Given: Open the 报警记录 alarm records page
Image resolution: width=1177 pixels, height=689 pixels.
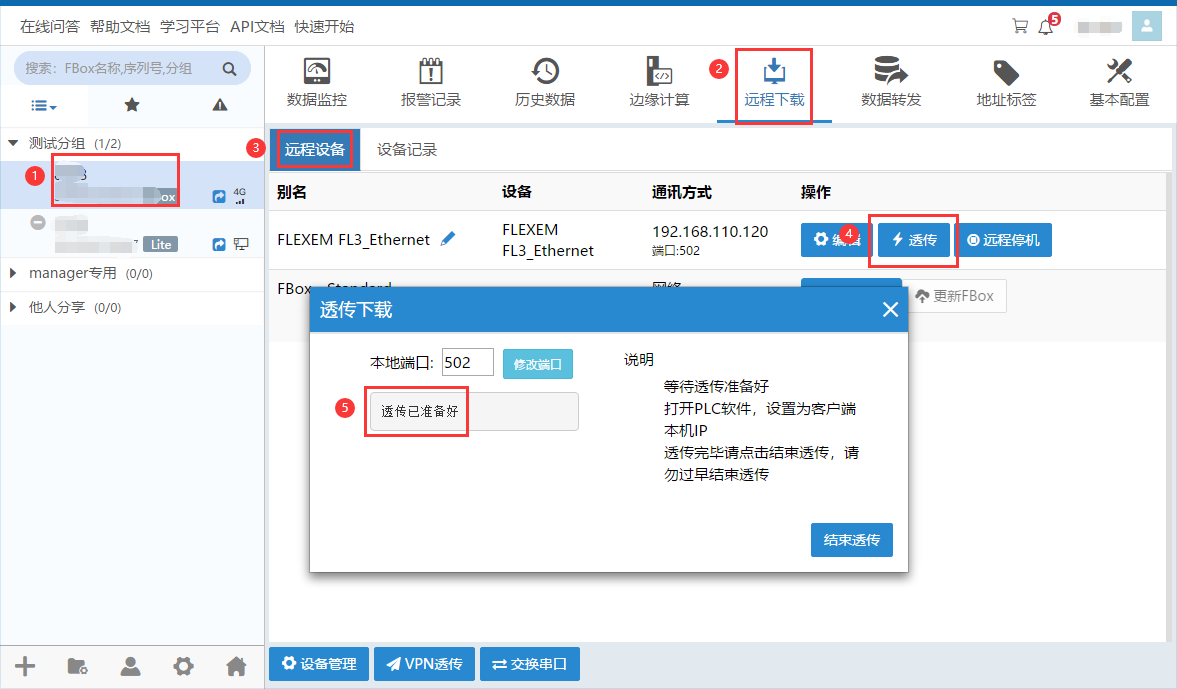Looking at the screenshot, I should pos(431,83).
